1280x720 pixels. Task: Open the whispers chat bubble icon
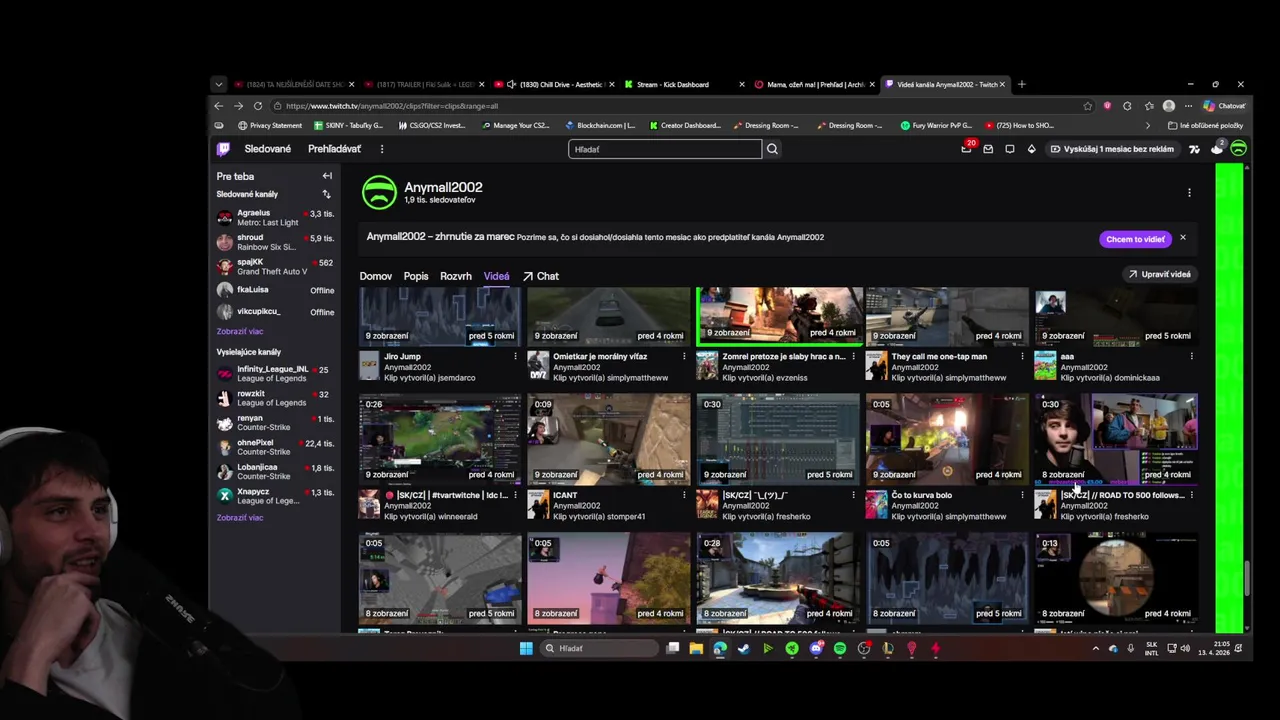click(x=1009, y=149)
